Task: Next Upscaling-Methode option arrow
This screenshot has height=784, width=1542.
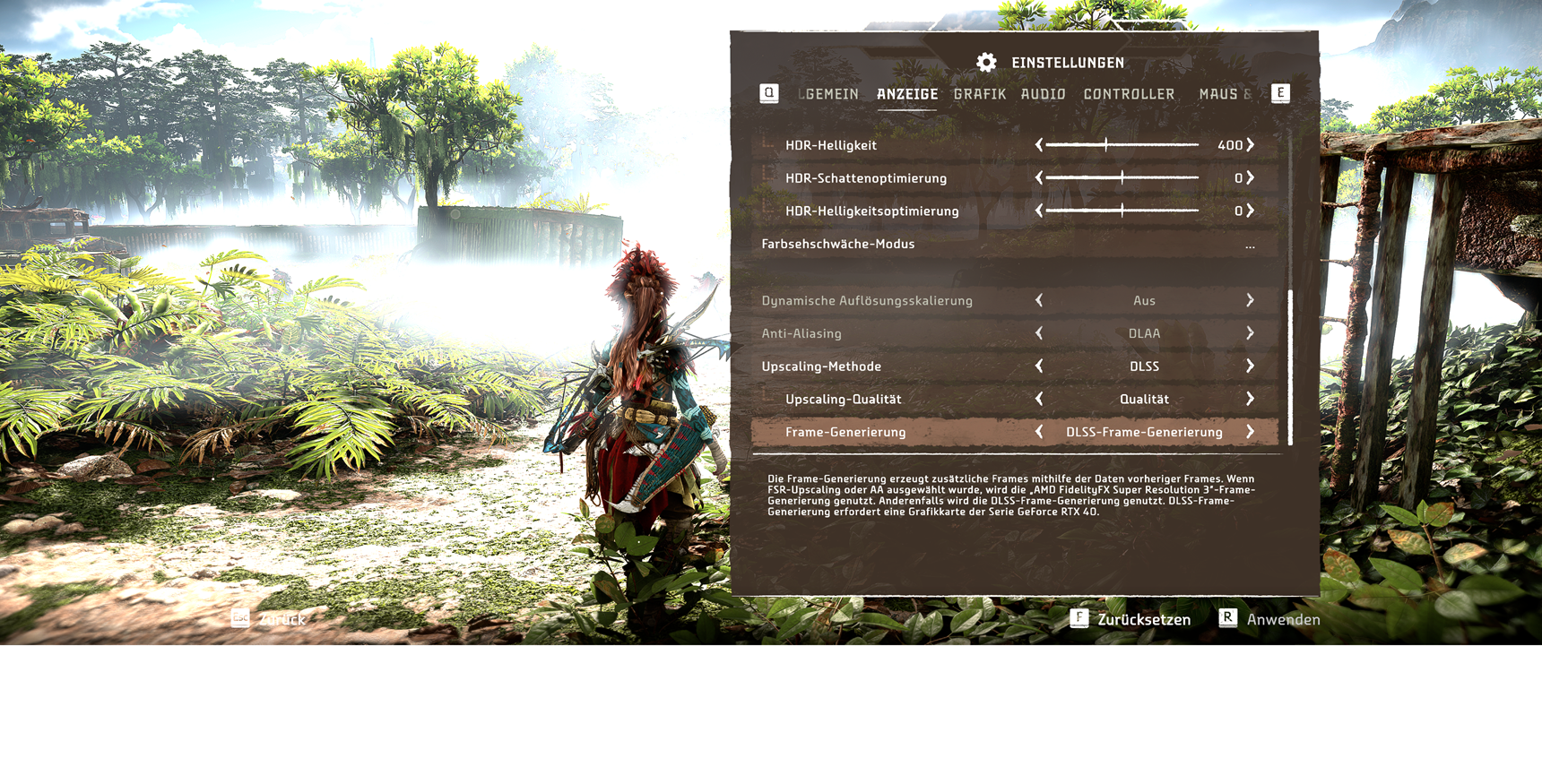Action: [x=1251, y=366]
